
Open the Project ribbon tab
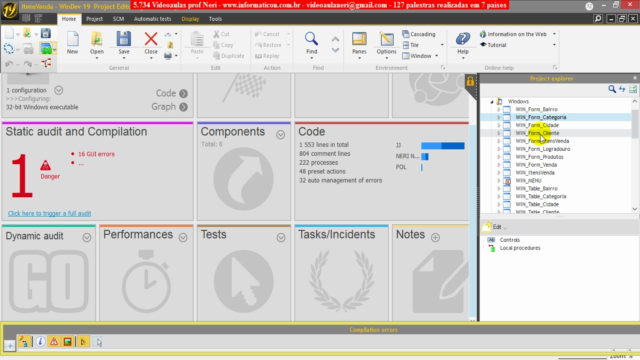[x=94, y=19]
